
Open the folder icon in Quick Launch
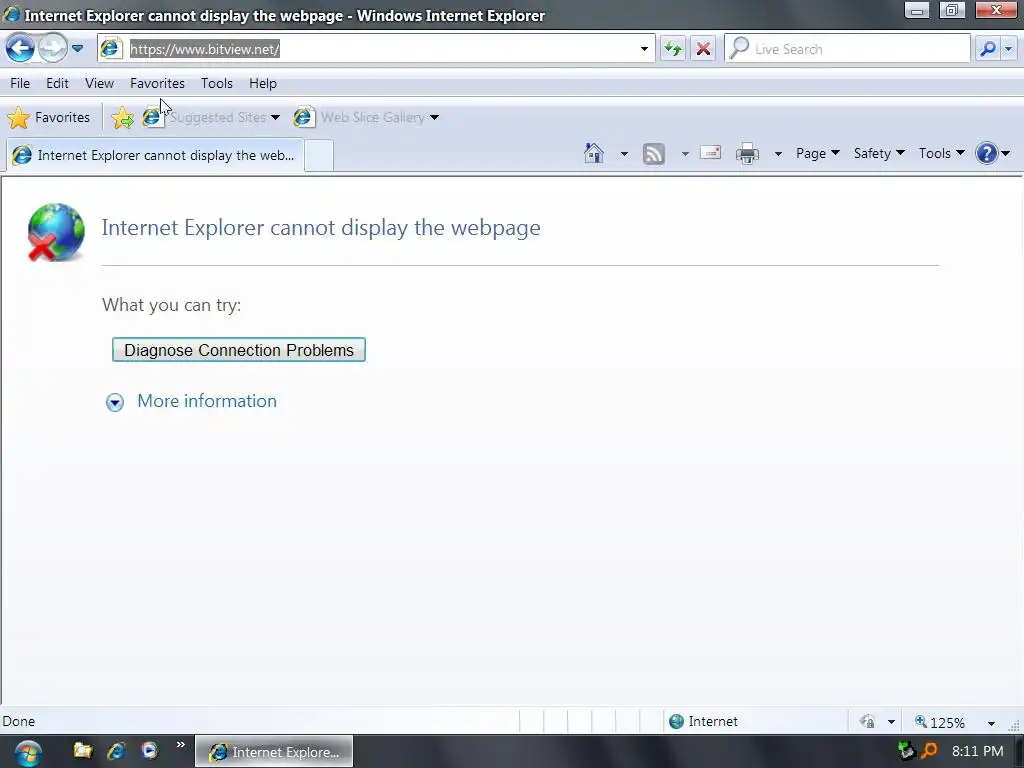[x=83, y=751]
